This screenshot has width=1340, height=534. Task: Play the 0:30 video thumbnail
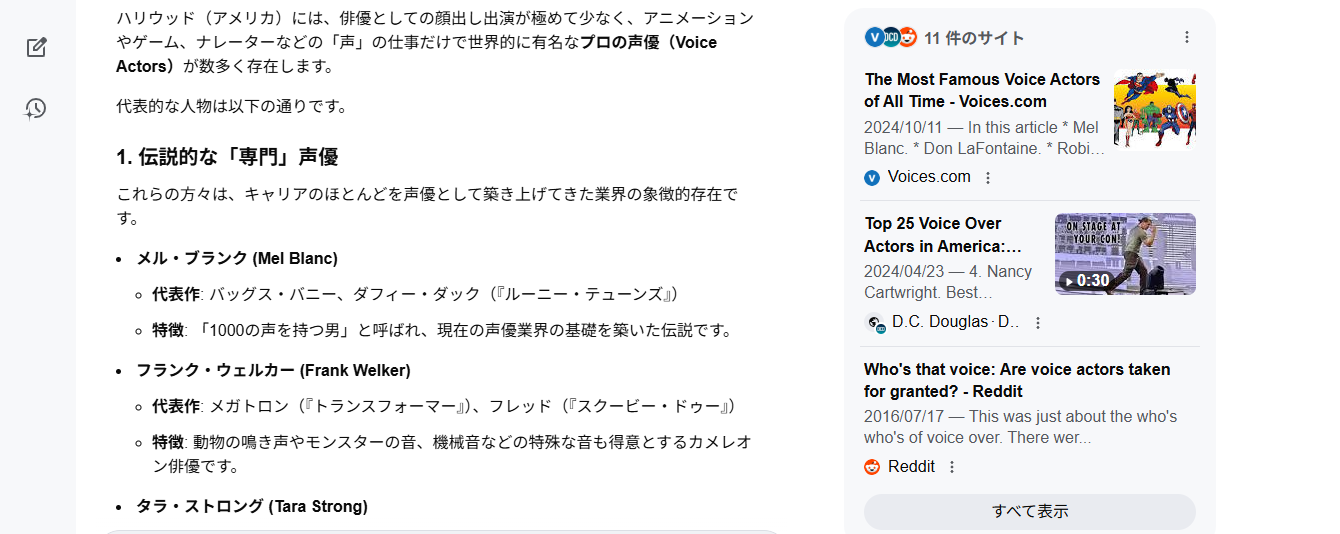pos(1125,254)
